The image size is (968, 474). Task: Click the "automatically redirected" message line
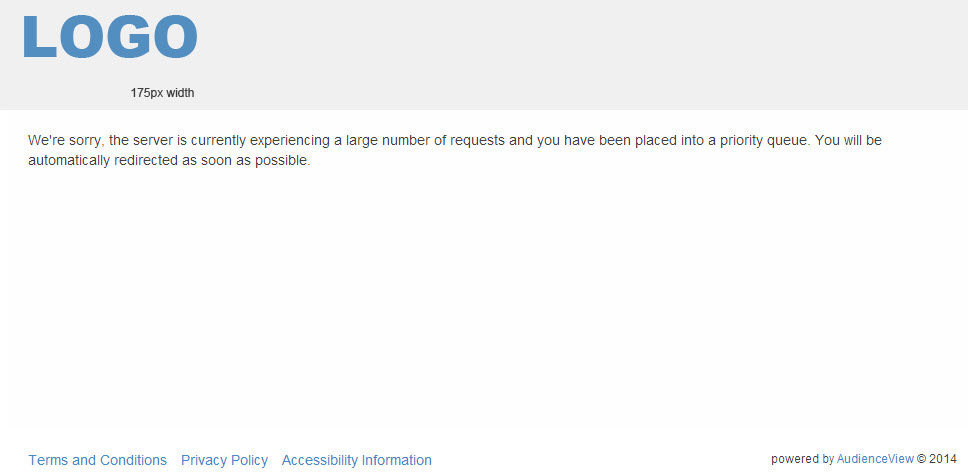169,161
